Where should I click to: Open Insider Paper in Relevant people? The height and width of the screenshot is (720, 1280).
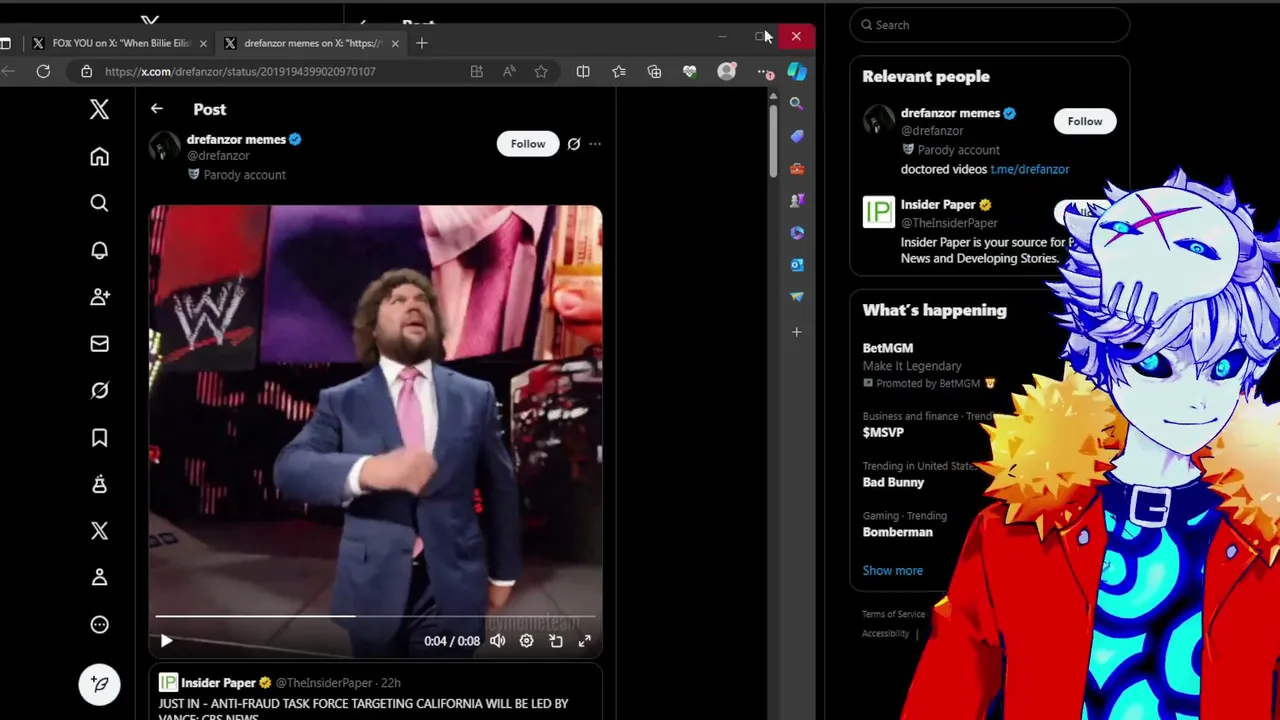pyautogui.click(x=938, y=204)
